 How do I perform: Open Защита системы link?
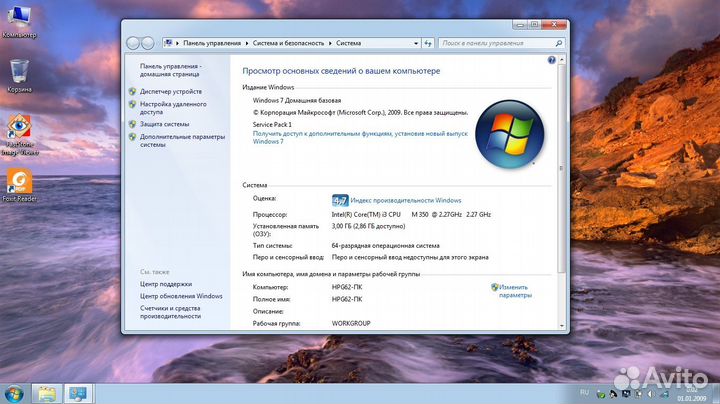point(164,124)
